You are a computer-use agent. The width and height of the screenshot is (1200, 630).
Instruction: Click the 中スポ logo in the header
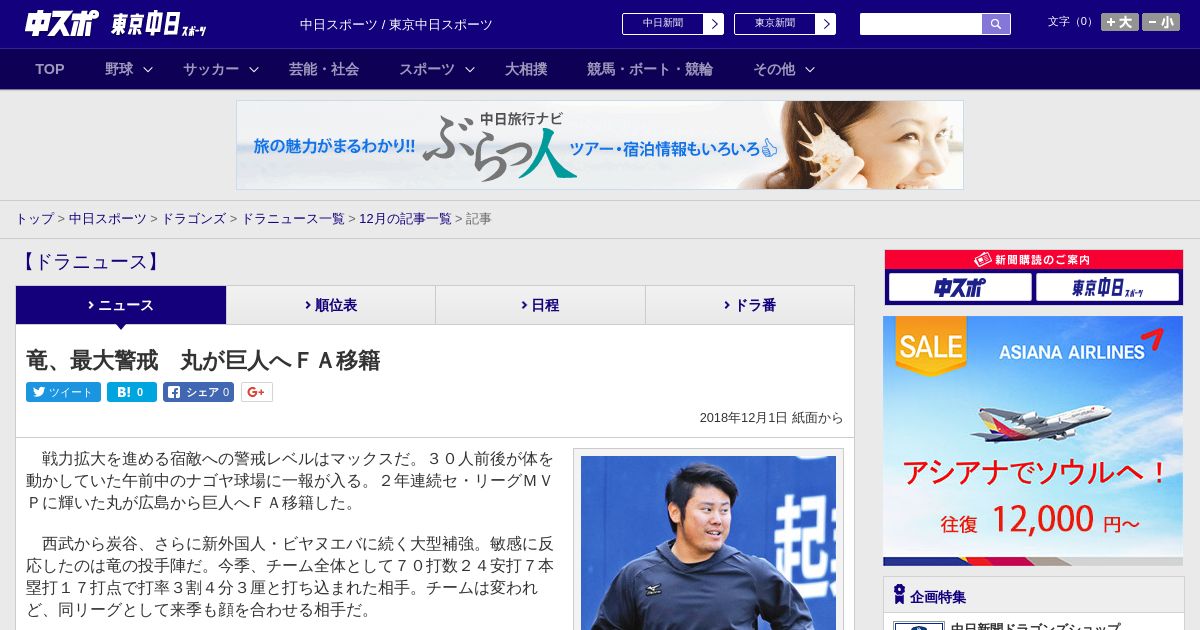(x=61, y=24)
